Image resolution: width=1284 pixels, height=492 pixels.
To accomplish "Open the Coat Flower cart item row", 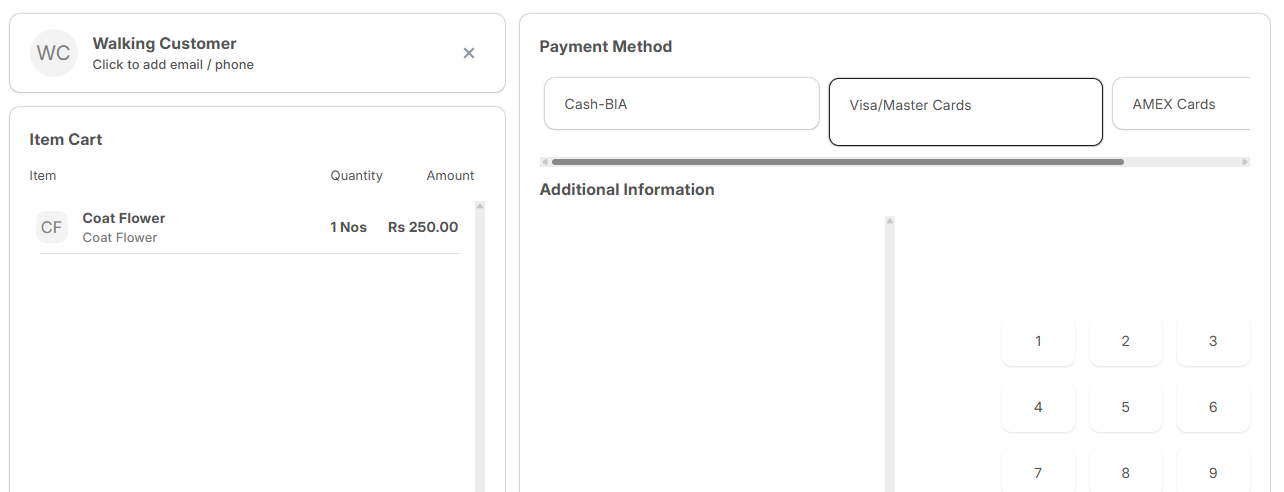I will (x=249, y=227).
